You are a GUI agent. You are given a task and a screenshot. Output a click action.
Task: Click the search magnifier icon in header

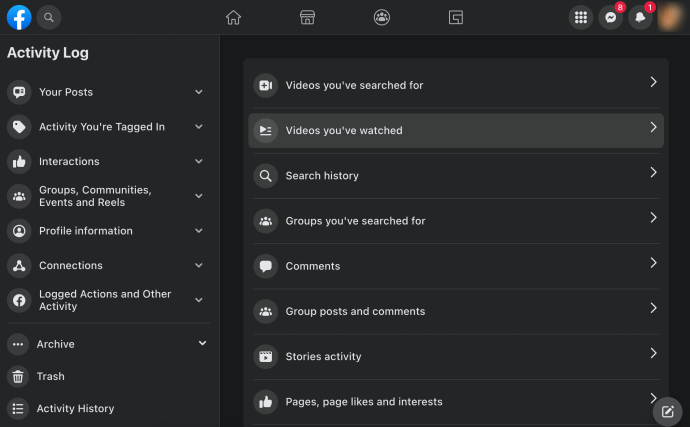click(x=49, y=18)
